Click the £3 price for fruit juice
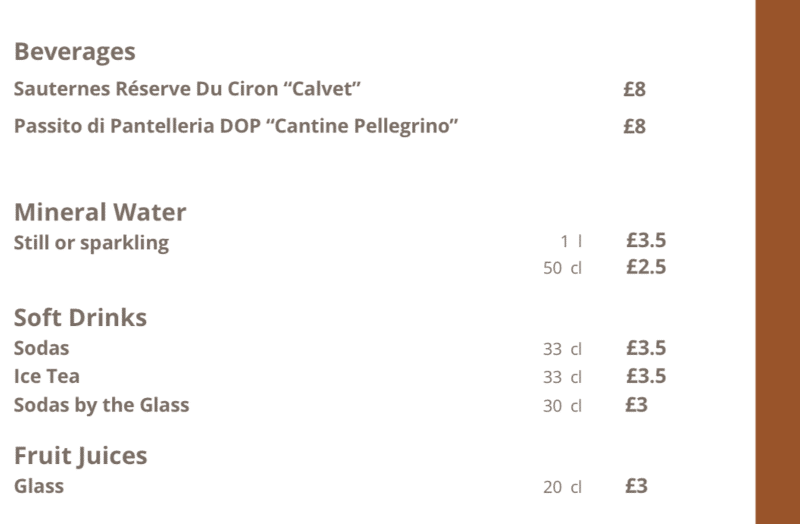 pos(636,486)
